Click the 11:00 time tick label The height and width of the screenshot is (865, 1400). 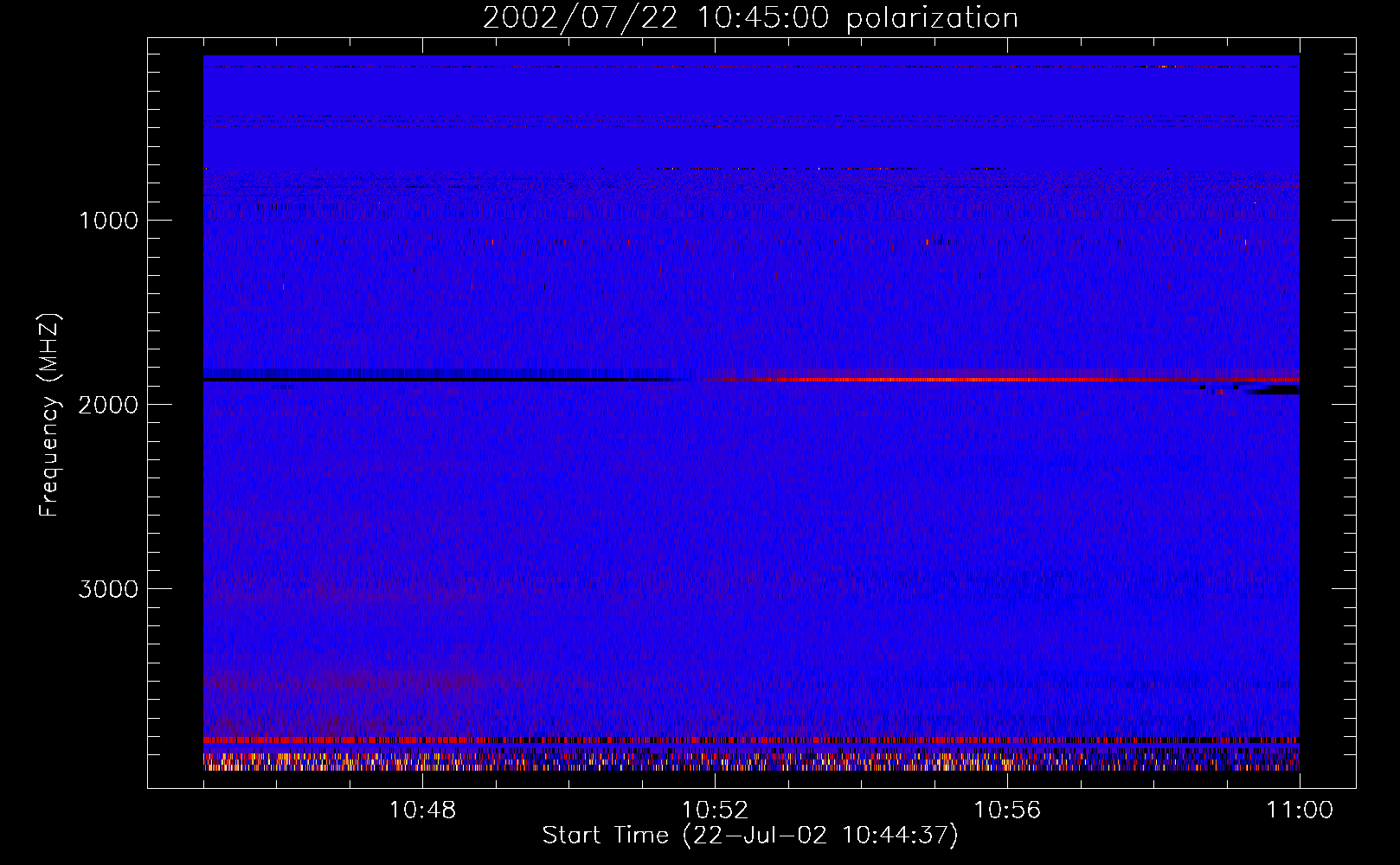pos(1300,811)
